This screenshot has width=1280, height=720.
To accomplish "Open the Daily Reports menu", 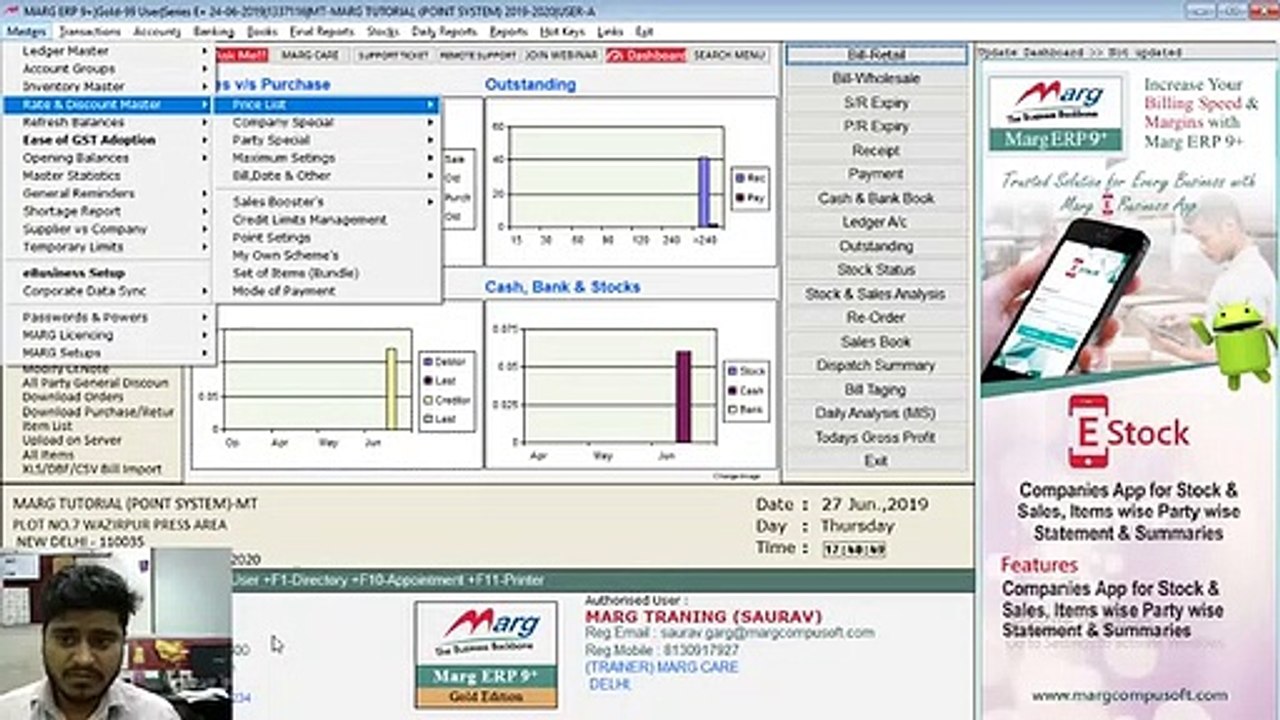I will coord(444,32).
